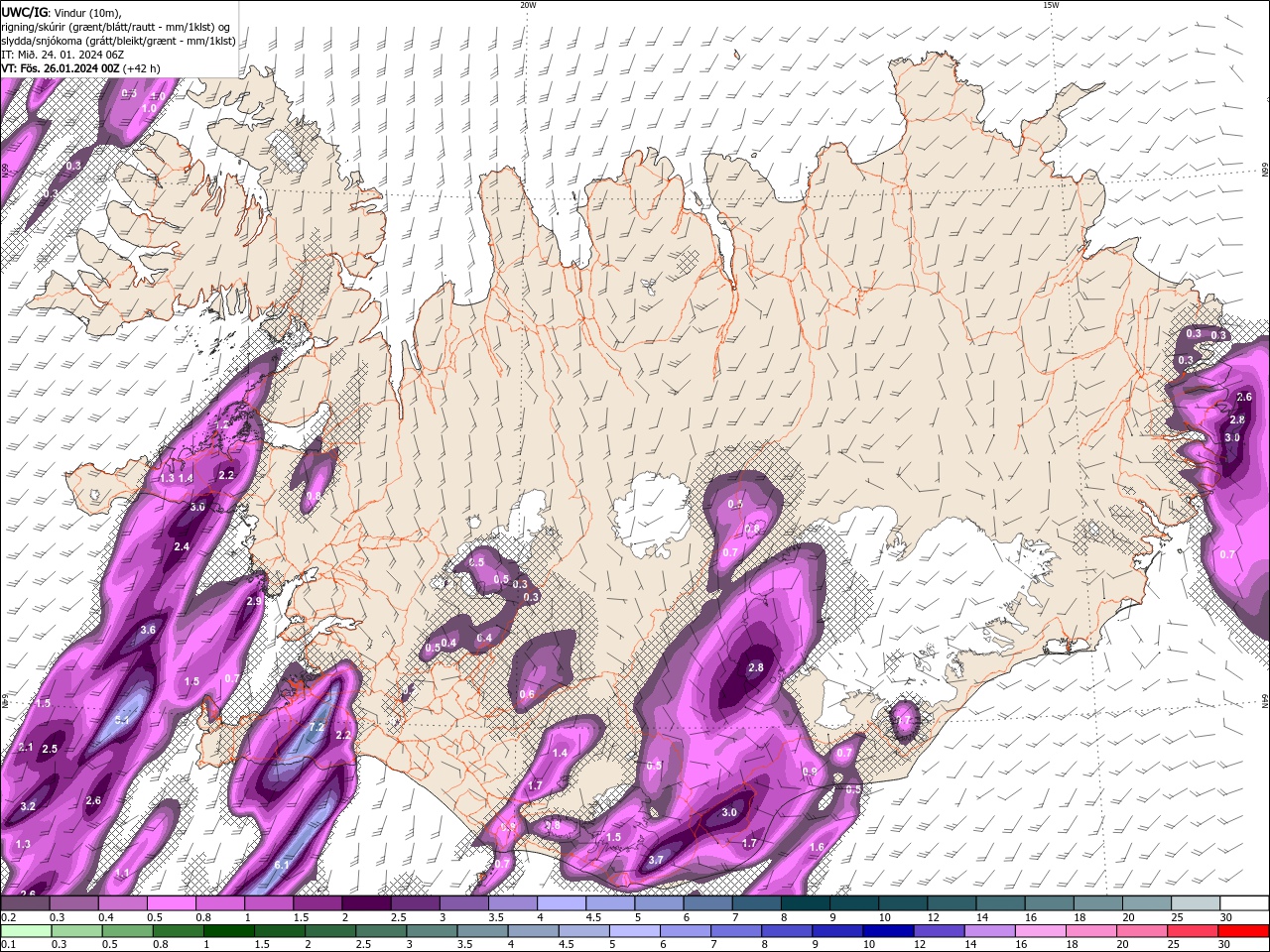Pick dark teal snow swatch between 8 and 9
1270x952 pixels.
click(x=805, y=903)
